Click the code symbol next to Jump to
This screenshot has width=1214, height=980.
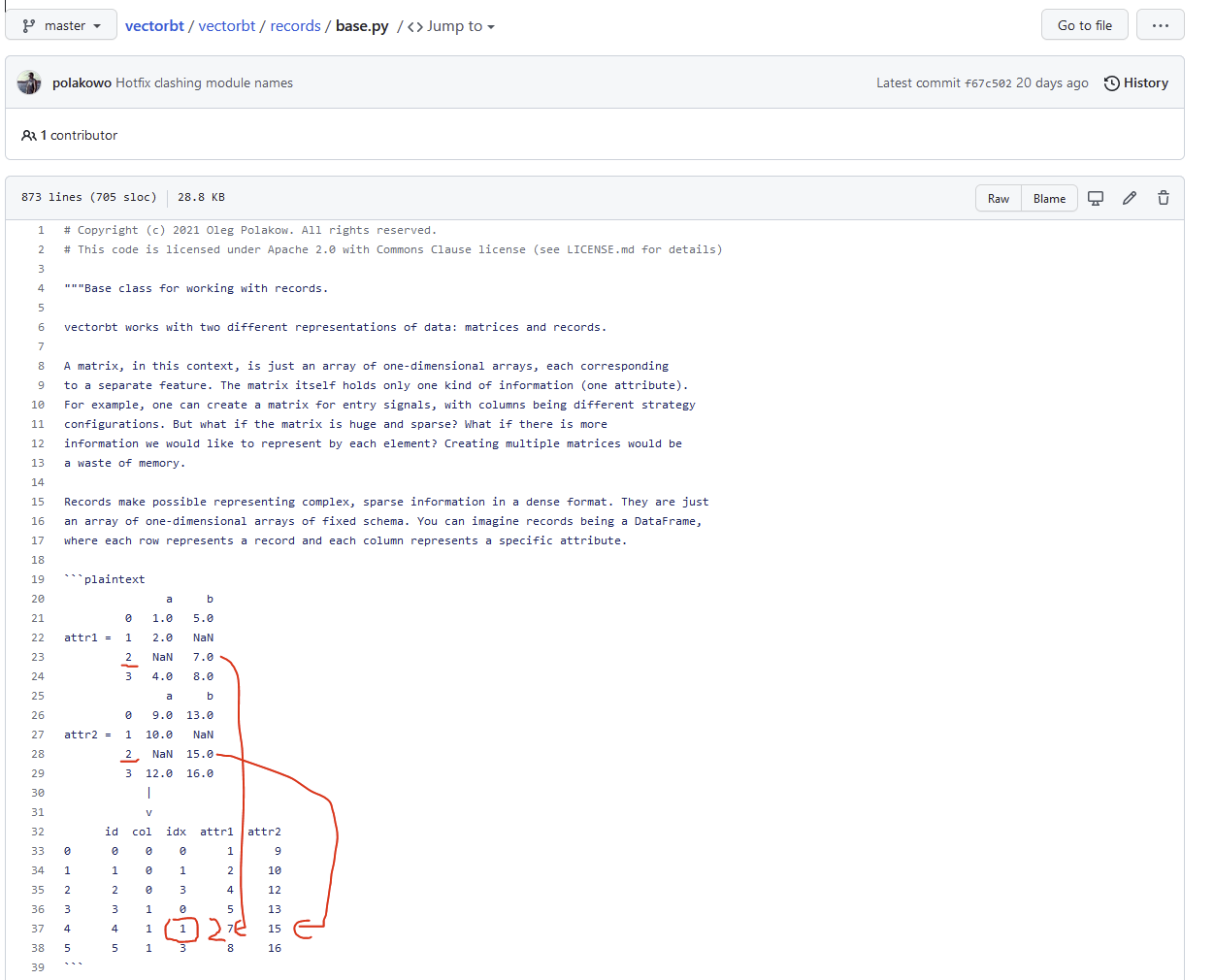415,26
